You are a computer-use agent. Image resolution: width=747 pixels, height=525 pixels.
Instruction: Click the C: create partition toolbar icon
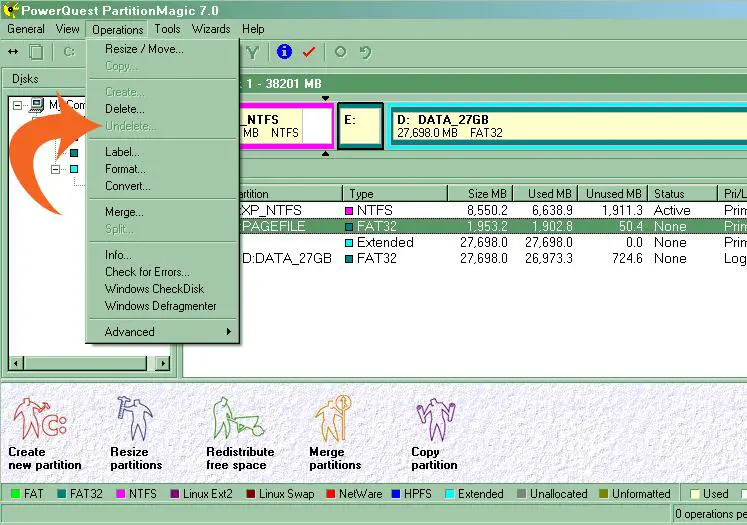tap(70, 51)
